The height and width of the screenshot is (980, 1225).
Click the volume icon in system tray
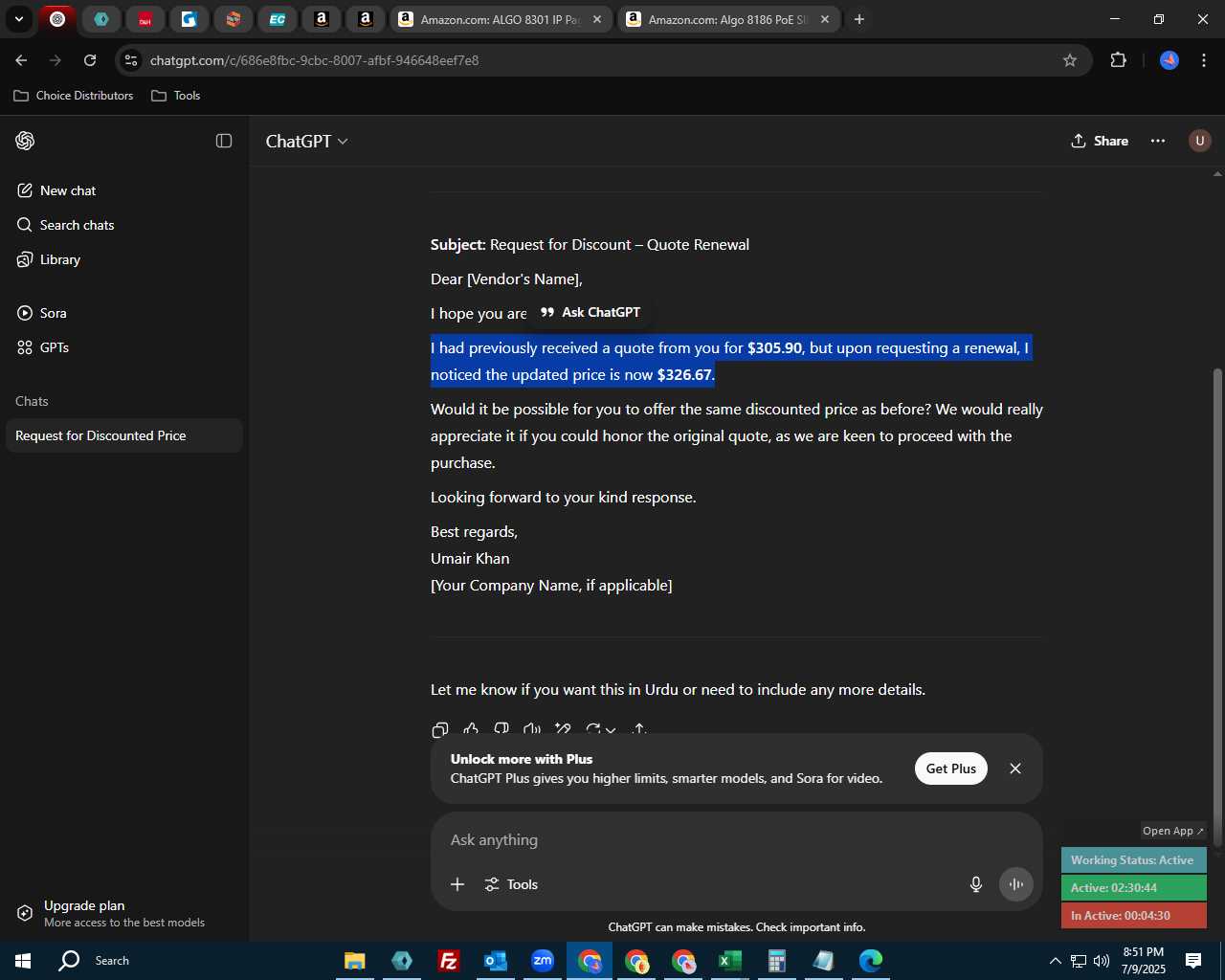pos(1101,961)
